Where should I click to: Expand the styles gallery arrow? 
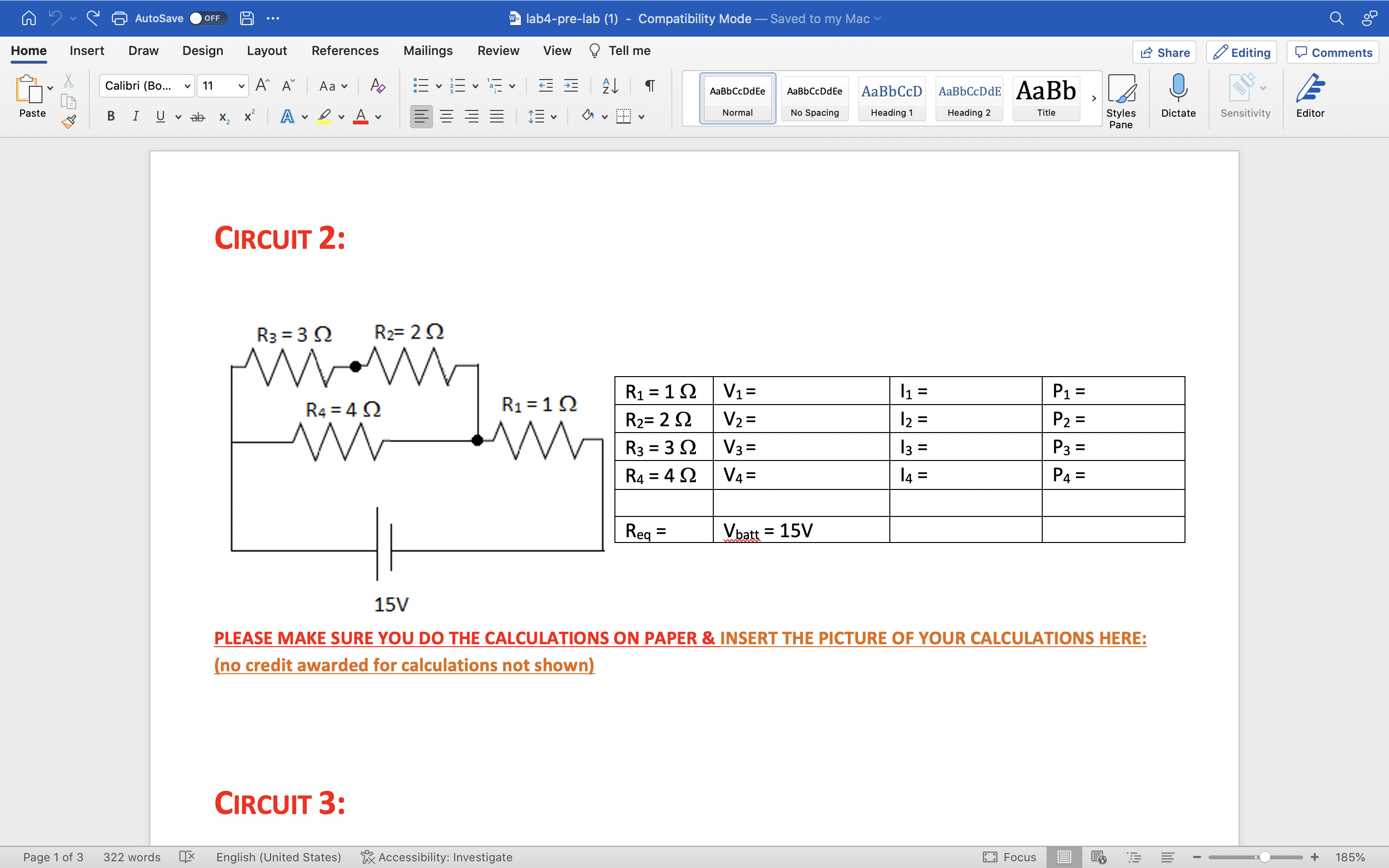[x=1094, y=98]
